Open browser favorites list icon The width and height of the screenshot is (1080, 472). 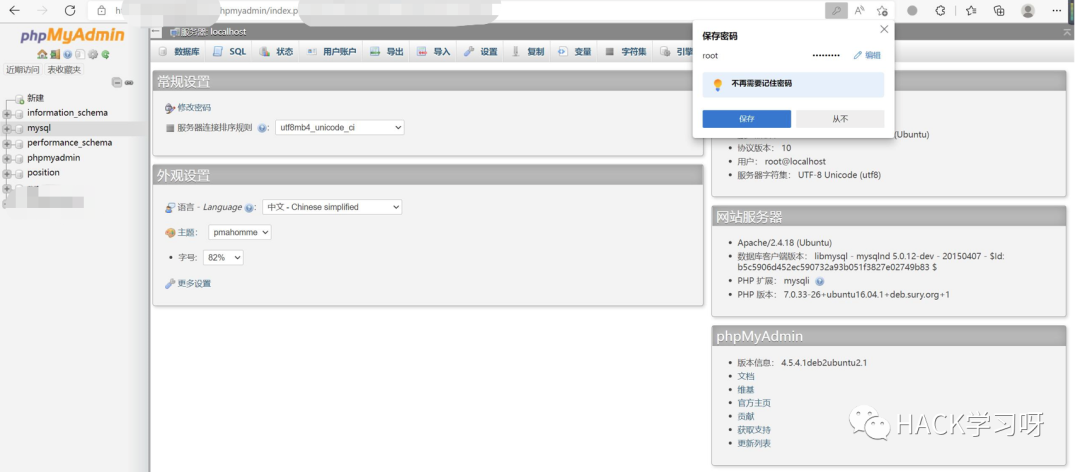[x=971, y=10]
